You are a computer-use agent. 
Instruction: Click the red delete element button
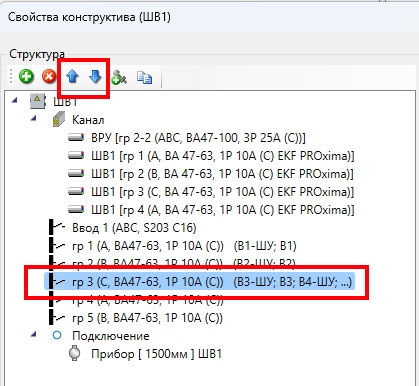click(x=49, y=76)
